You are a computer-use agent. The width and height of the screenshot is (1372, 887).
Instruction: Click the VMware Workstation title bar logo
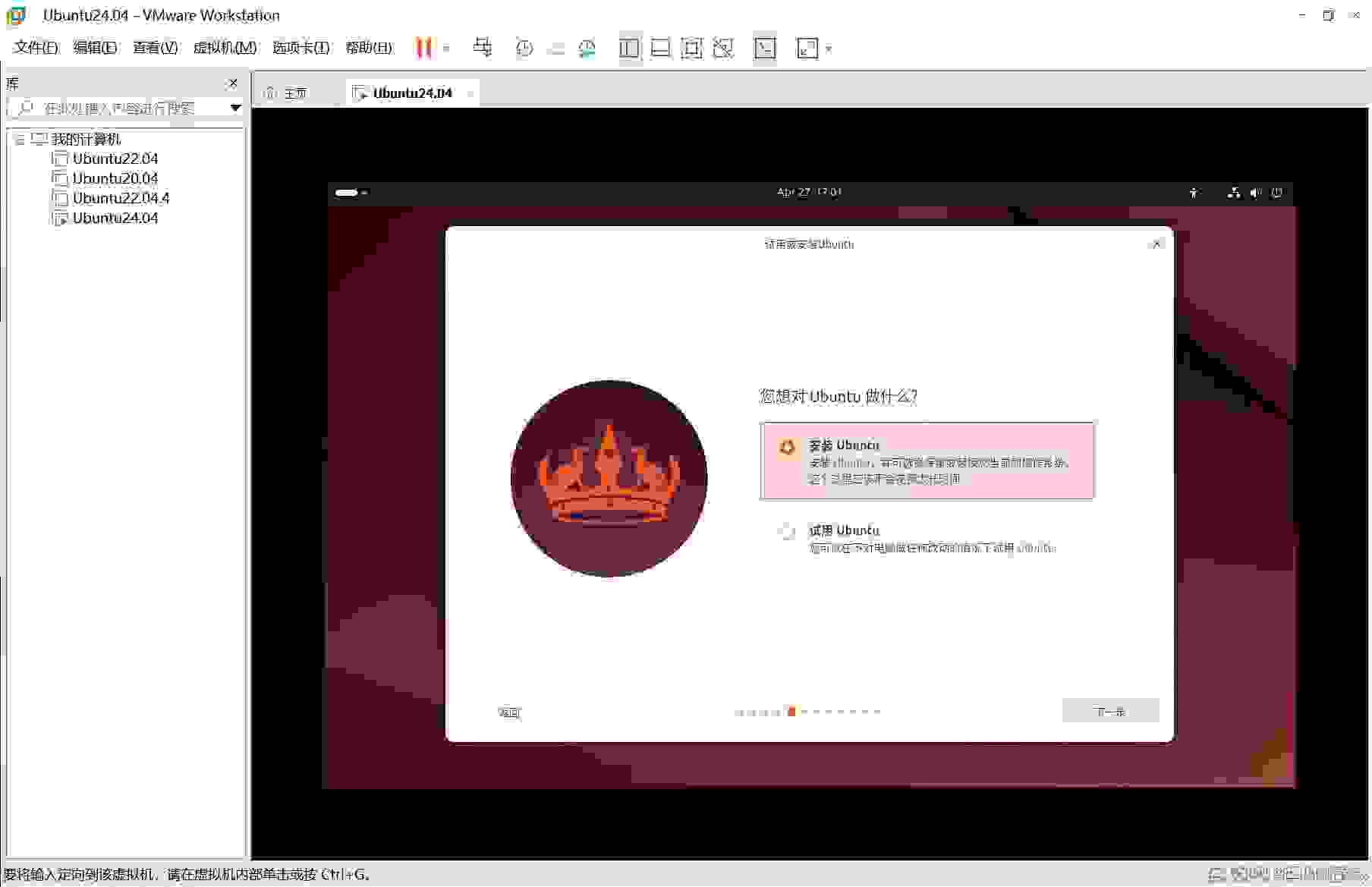pyautogui.click(x=15, y=15)
